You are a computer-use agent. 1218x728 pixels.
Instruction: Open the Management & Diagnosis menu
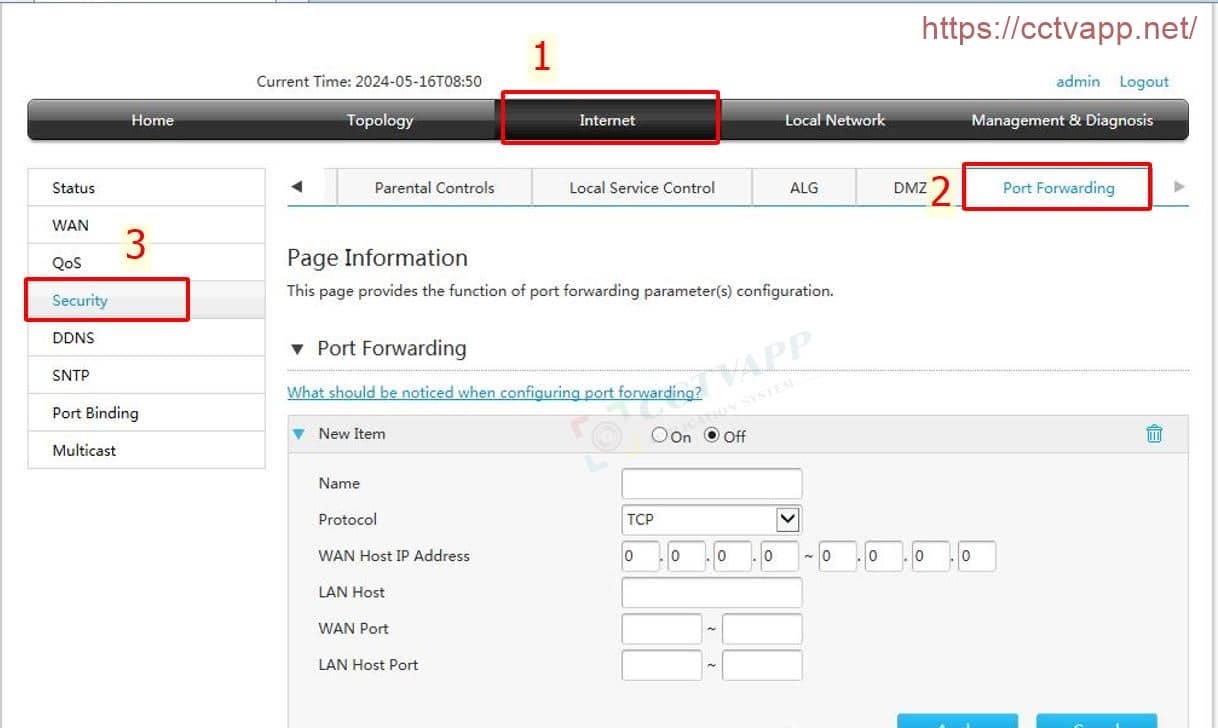click(x=1062, y=120)
